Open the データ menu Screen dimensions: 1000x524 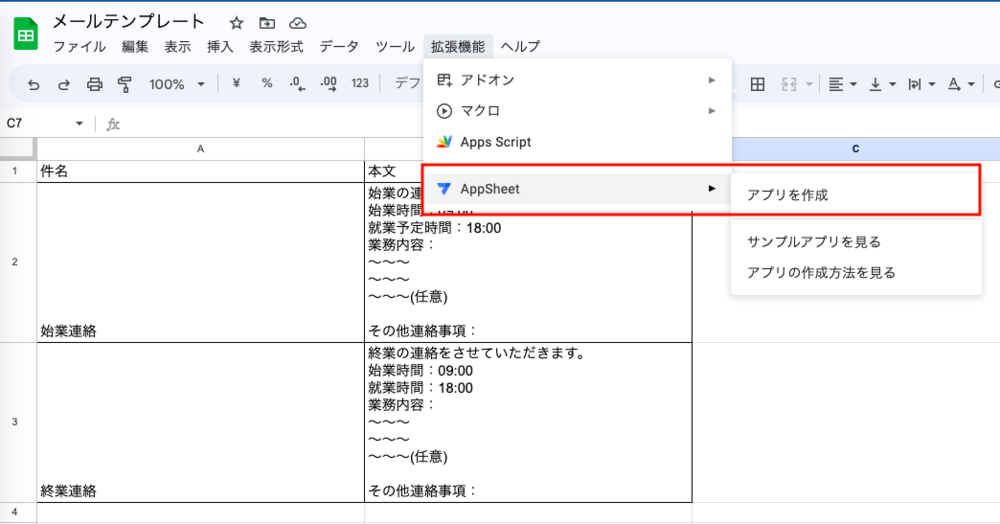point(339,47)
